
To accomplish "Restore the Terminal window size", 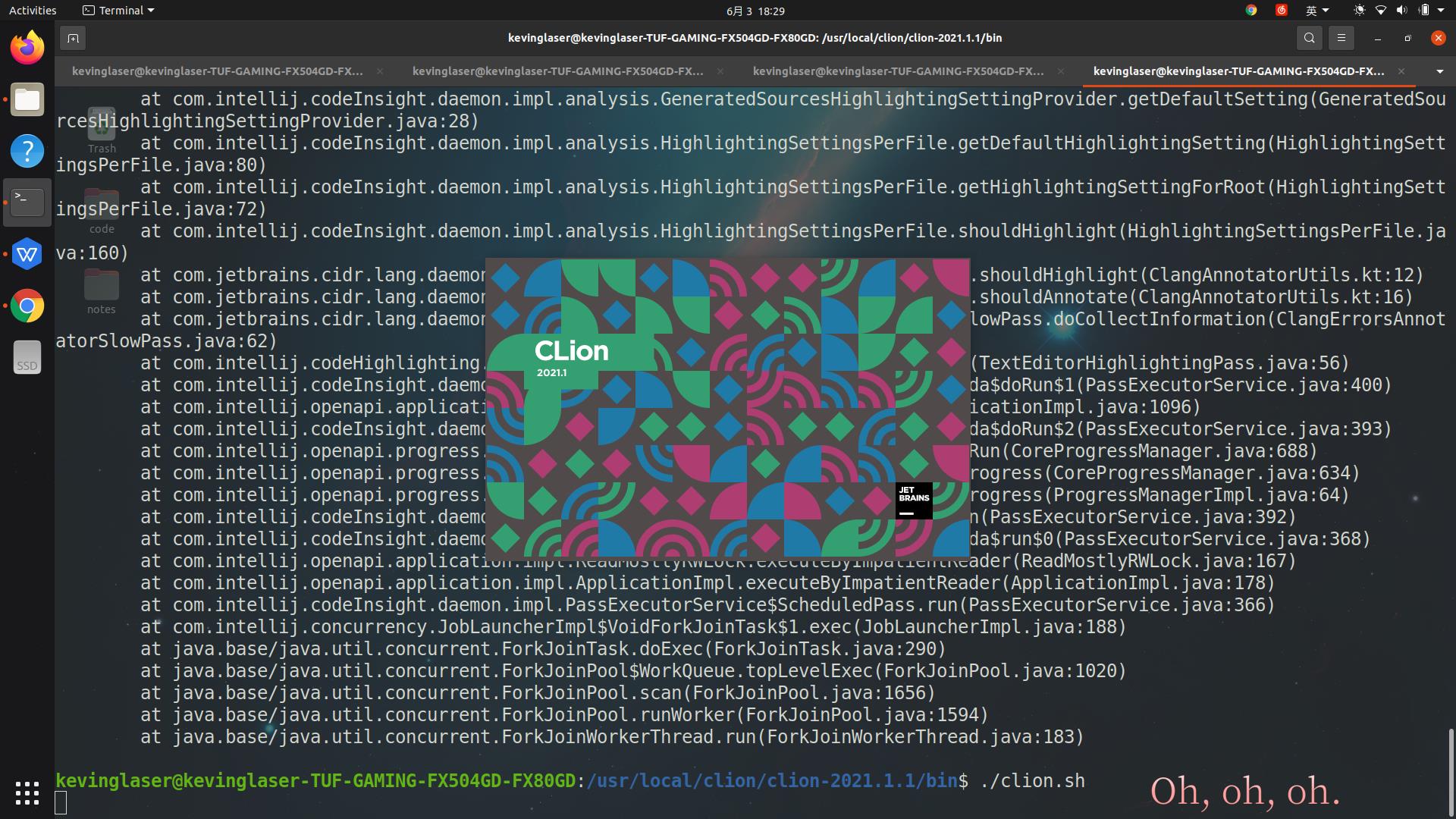I will point(1408,38).
